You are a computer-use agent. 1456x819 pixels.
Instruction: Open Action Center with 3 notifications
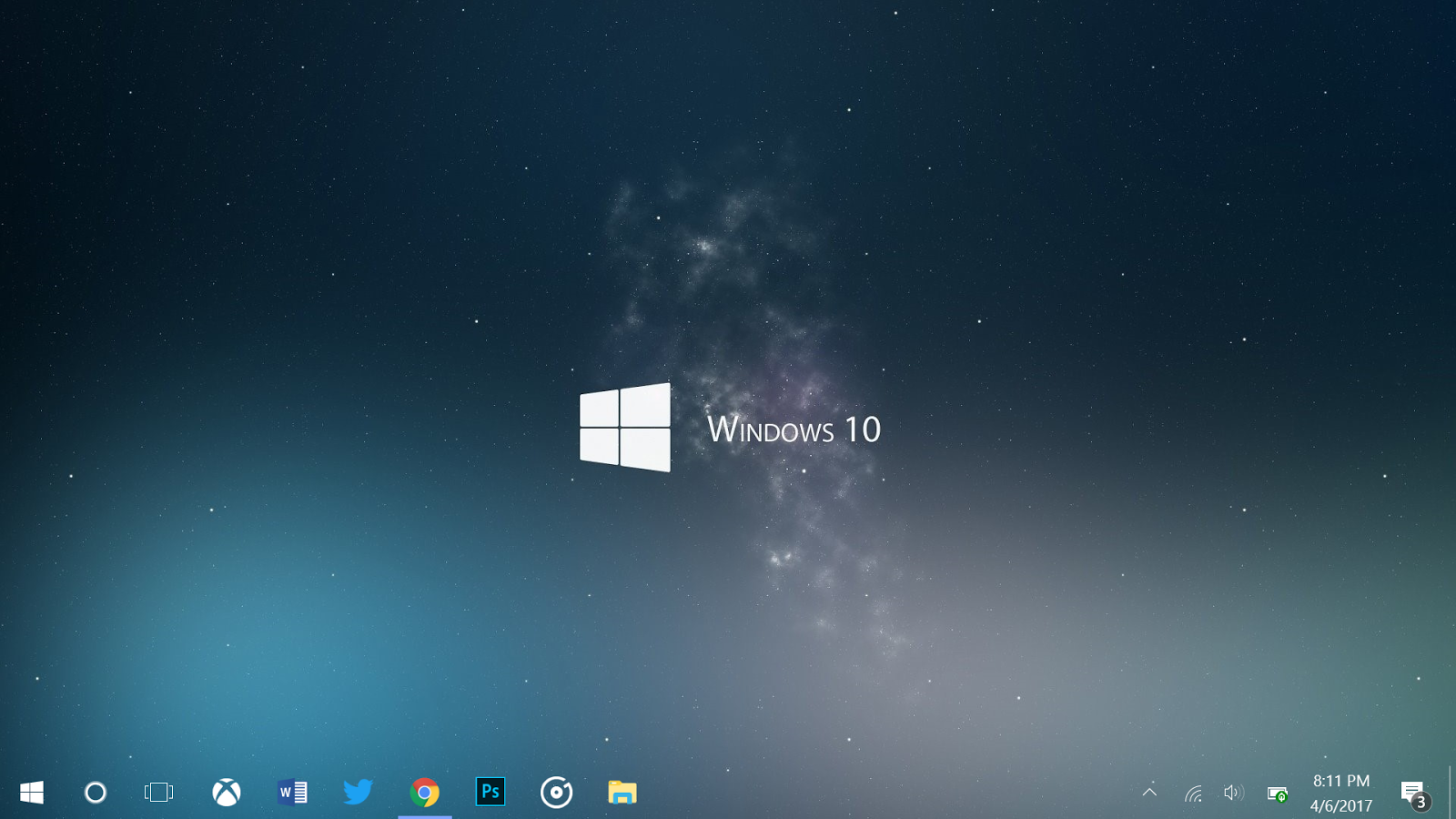(1415, 795)
